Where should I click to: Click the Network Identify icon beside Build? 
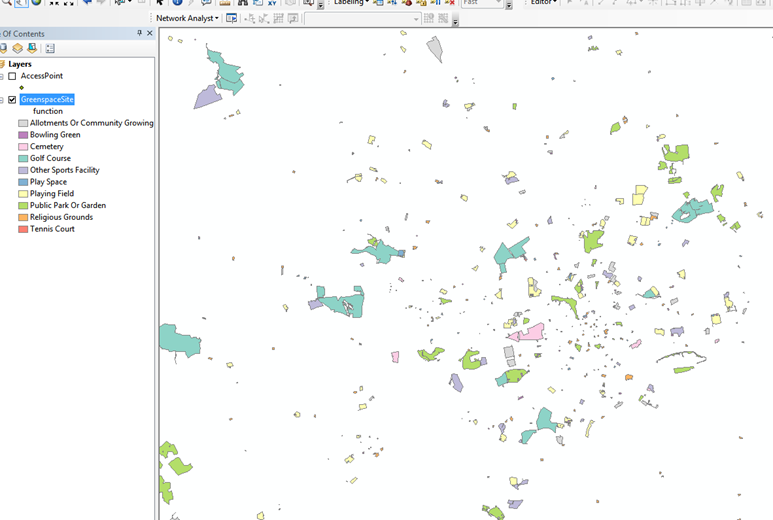pos(443,19)
